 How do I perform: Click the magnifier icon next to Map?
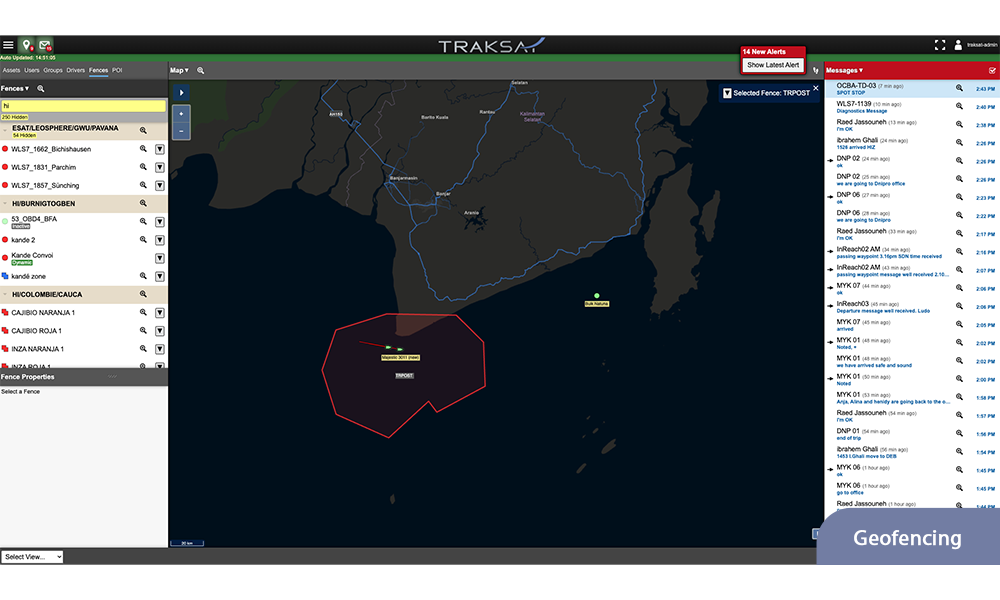coord(201,71)
